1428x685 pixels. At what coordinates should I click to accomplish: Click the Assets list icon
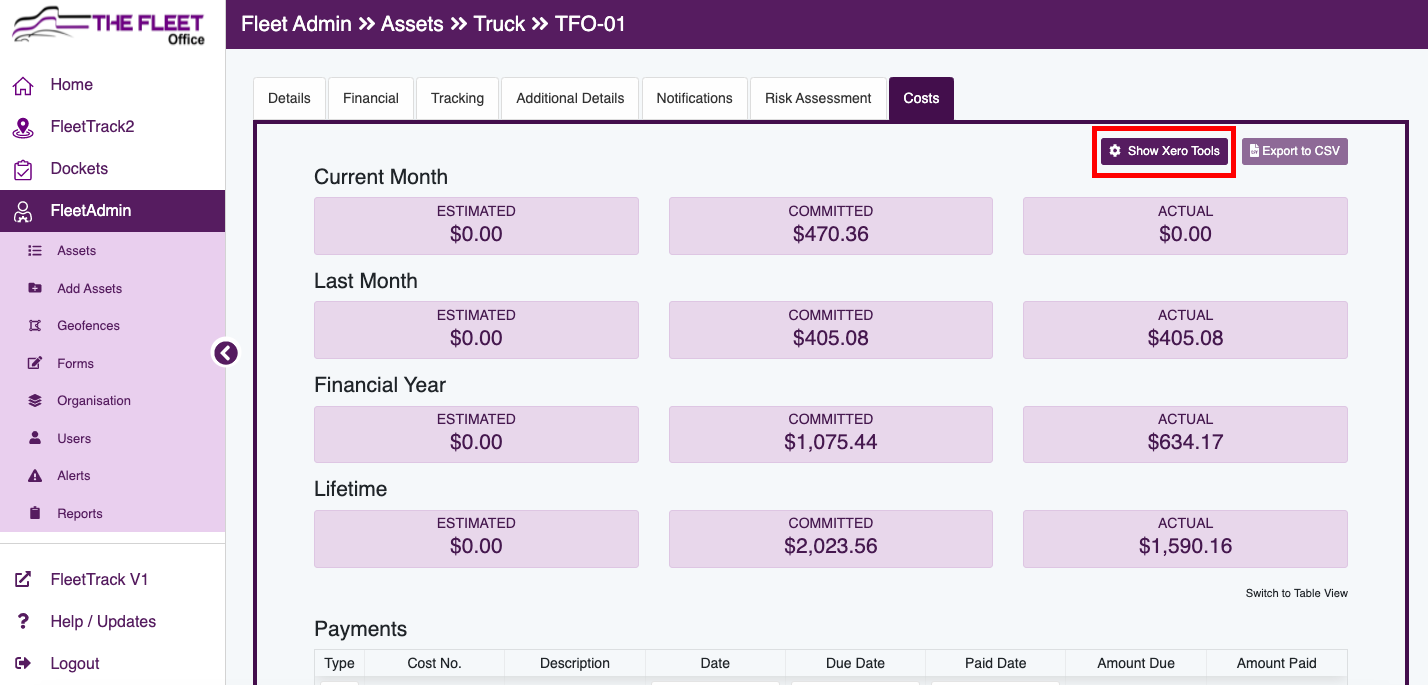35,251
